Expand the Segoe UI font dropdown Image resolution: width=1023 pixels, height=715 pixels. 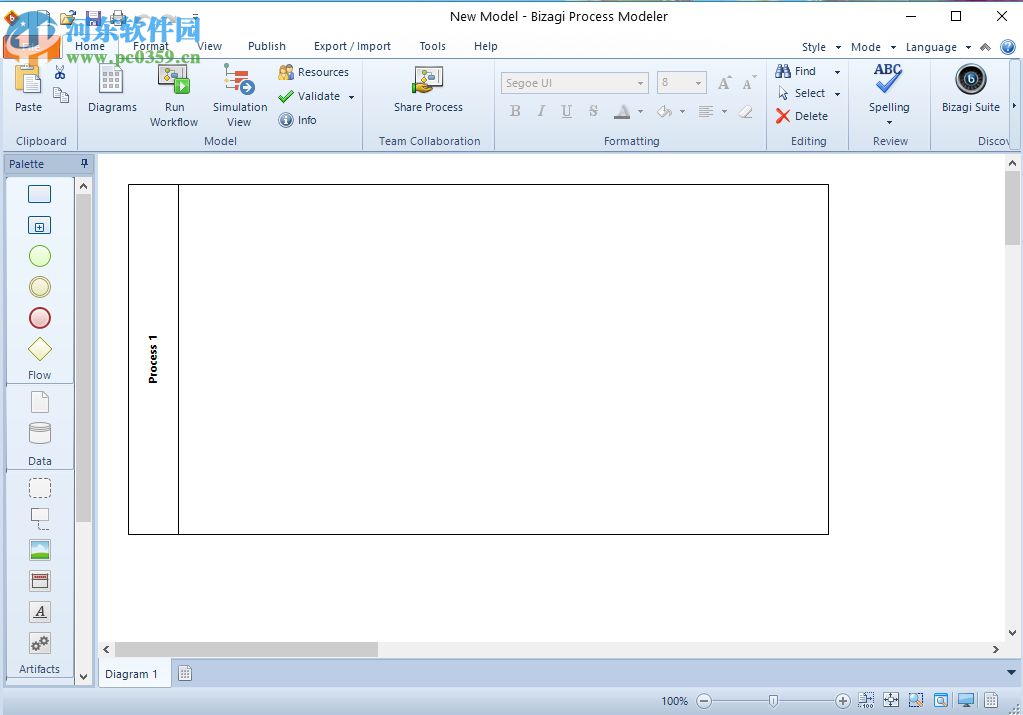tap(640, 83)
